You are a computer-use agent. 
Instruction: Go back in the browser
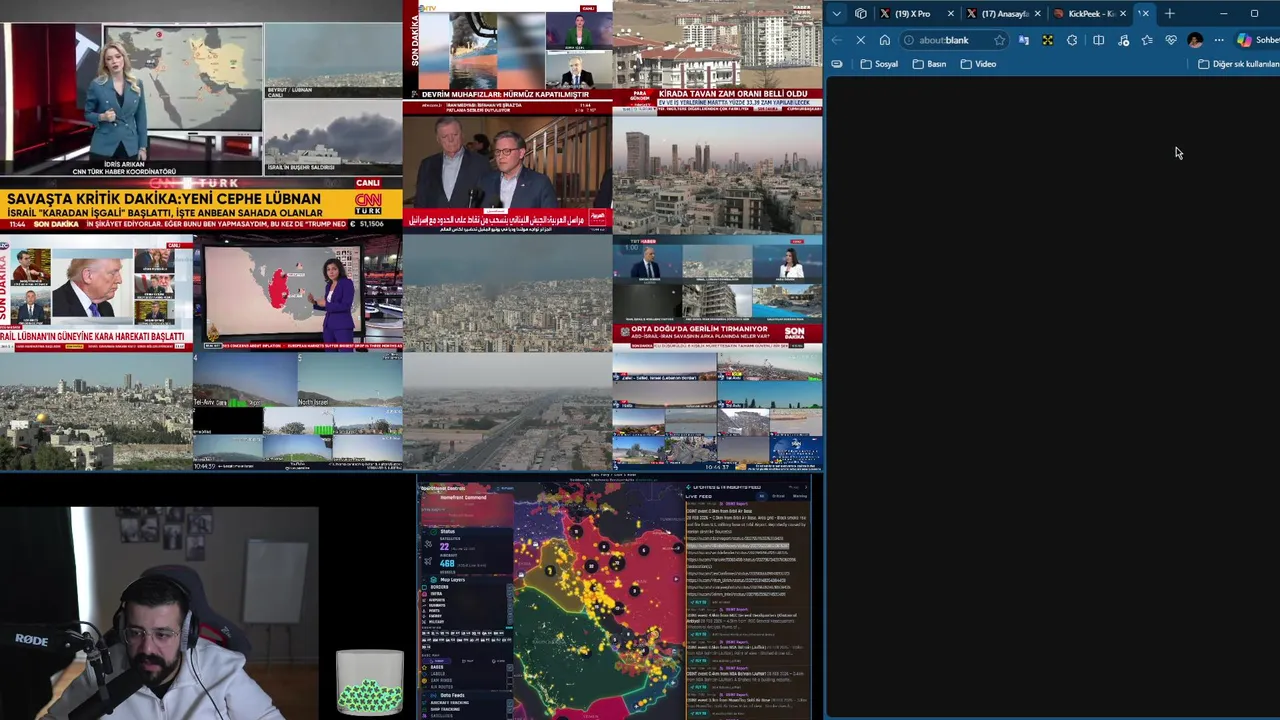coord(837,40)
